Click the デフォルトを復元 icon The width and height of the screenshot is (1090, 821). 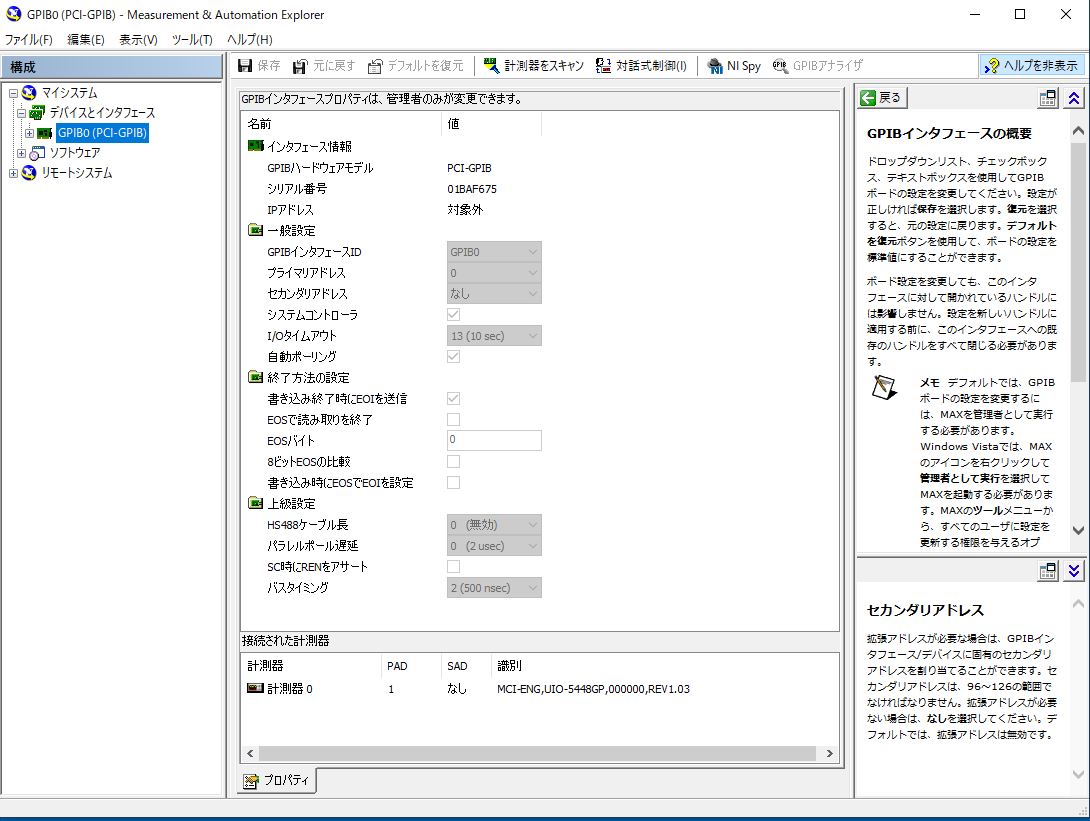click(375, 65)
